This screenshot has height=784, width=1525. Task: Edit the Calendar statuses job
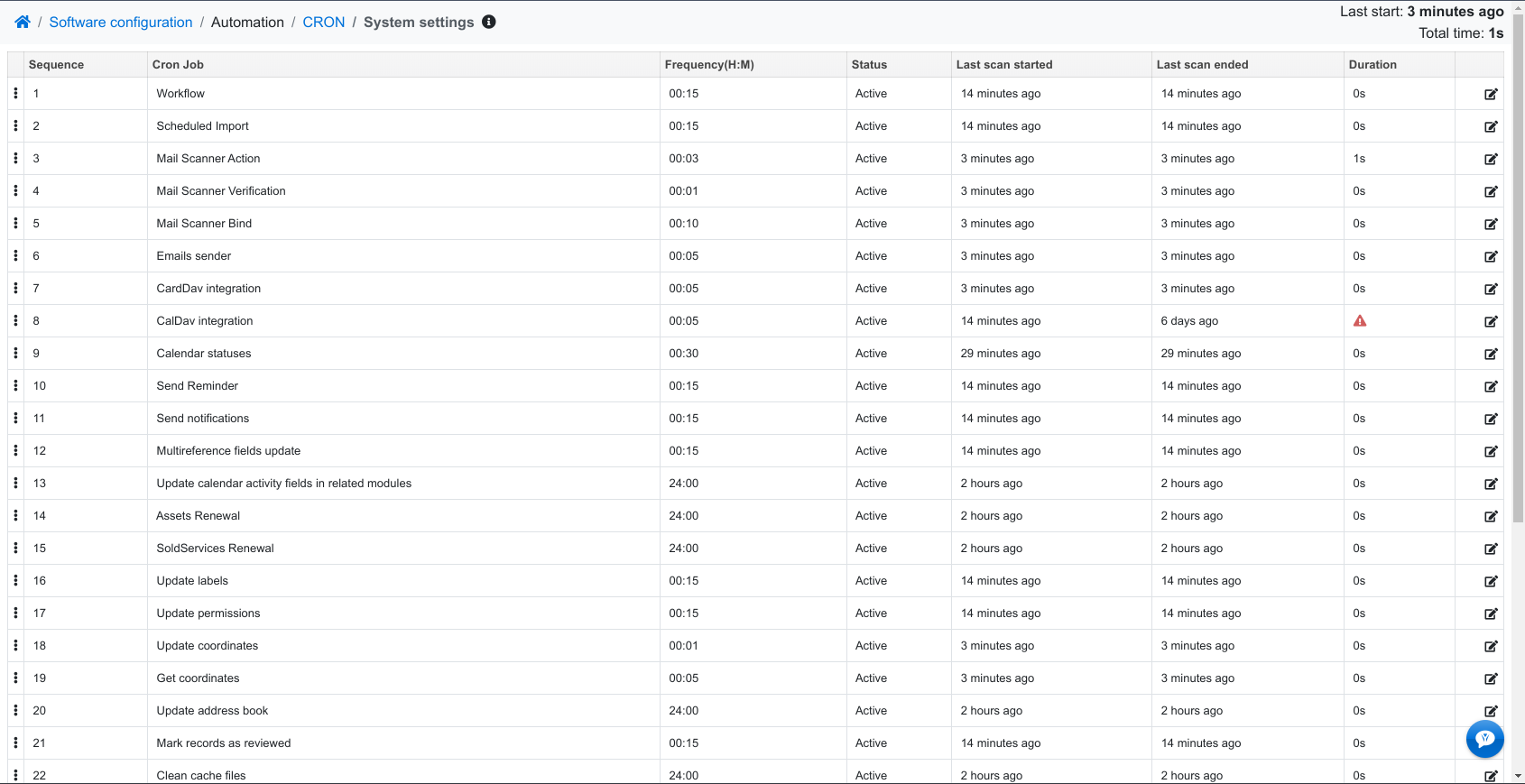point(1491,354)
